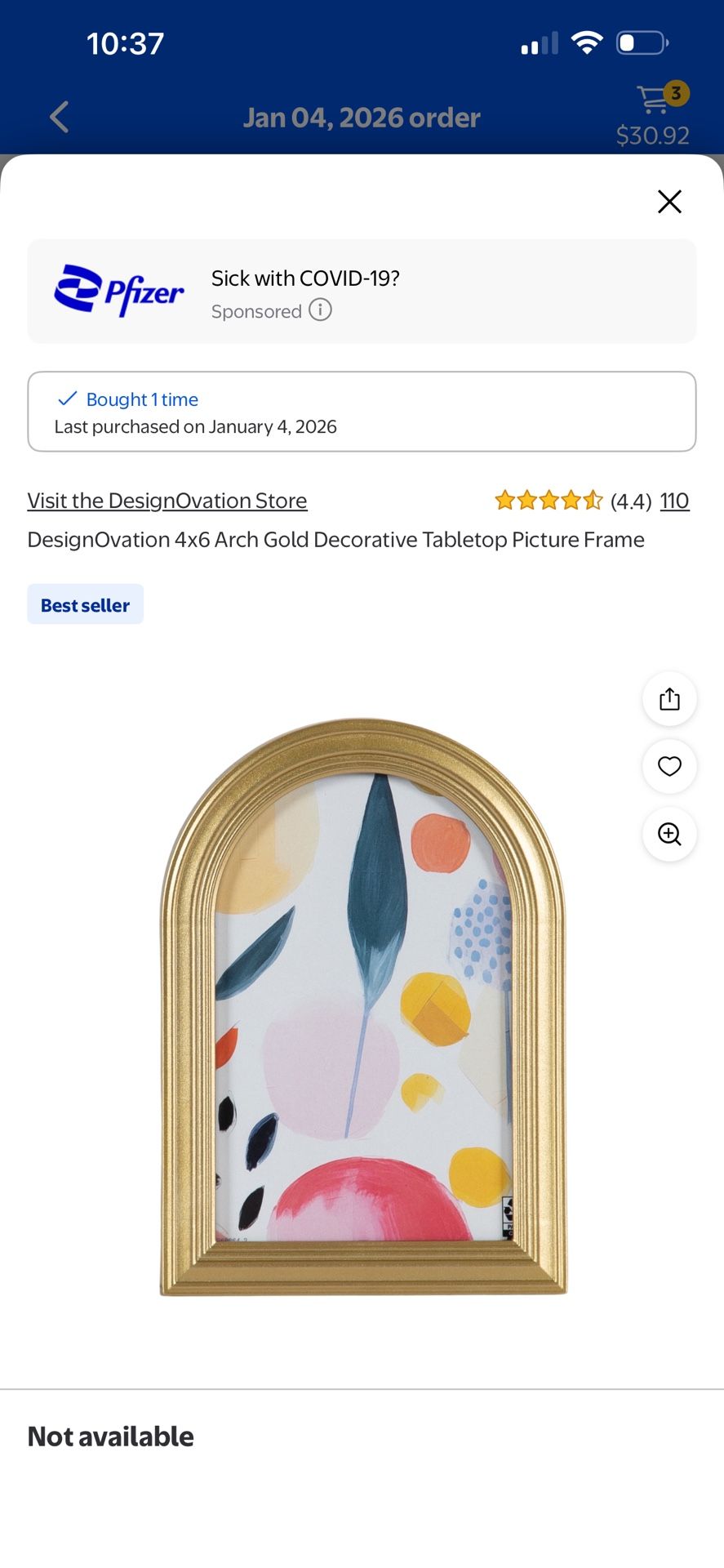Zoom into the product image
724x1568 pixels.
(x=669, y=834)
